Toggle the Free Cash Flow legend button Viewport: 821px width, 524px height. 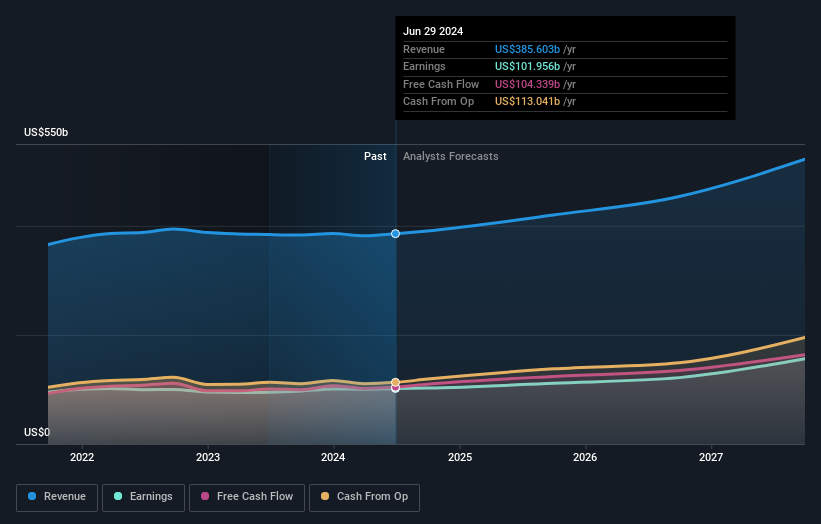coord(247,497)
